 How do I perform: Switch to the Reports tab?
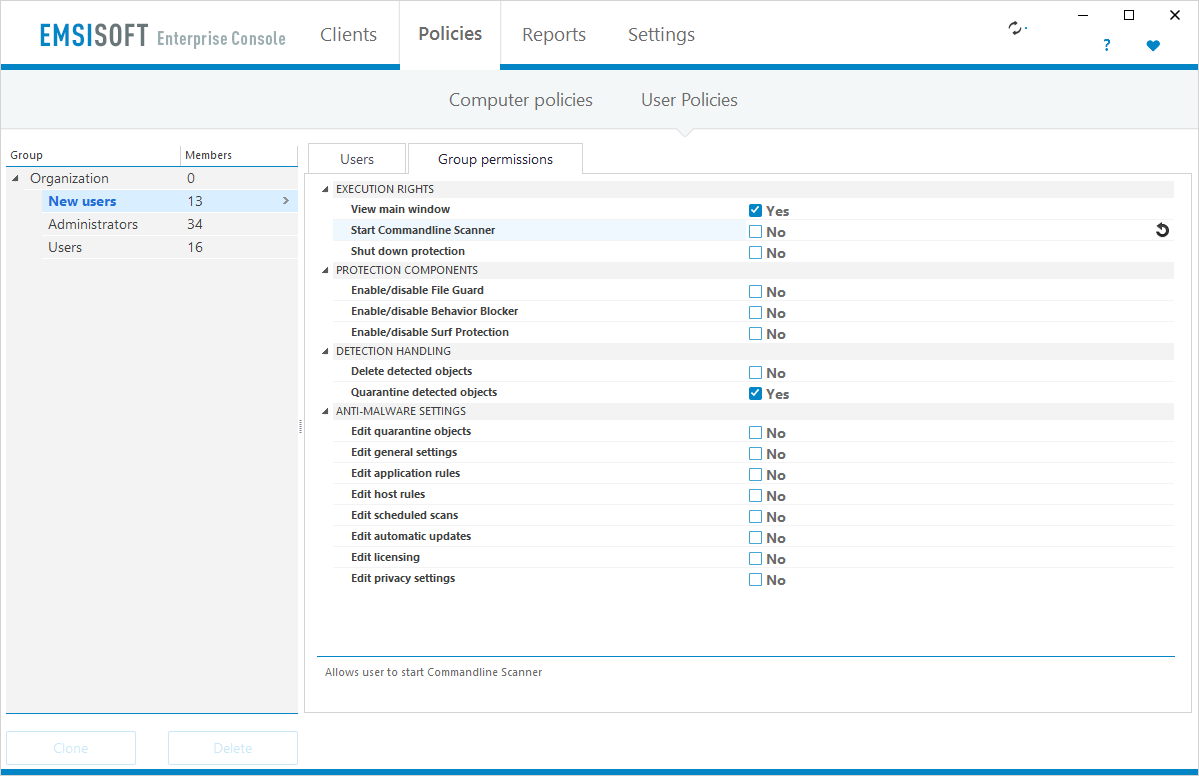coord(554,35)
